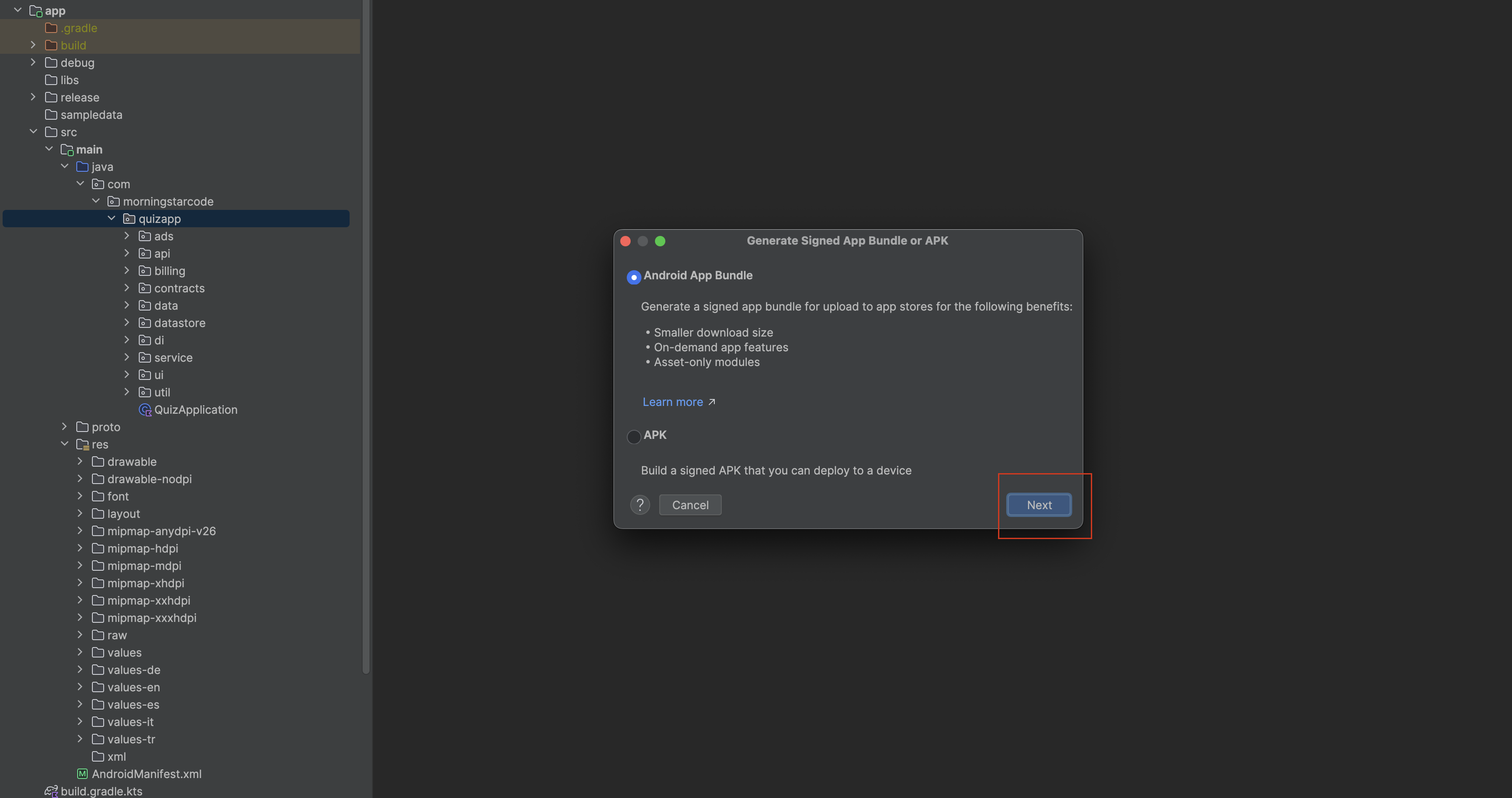1512x798 pixels.
Task: Select the drawable-nodpi folder
Action: 176,479
